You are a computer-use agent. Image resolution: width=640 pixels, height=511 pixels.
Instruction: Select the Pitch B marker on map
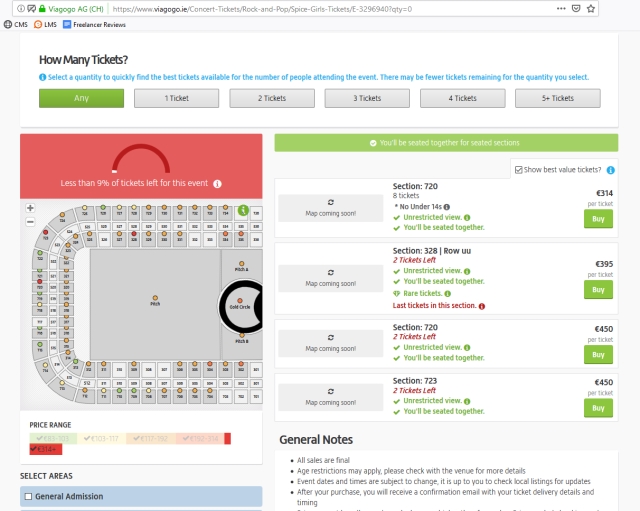[x=242, y=335]
